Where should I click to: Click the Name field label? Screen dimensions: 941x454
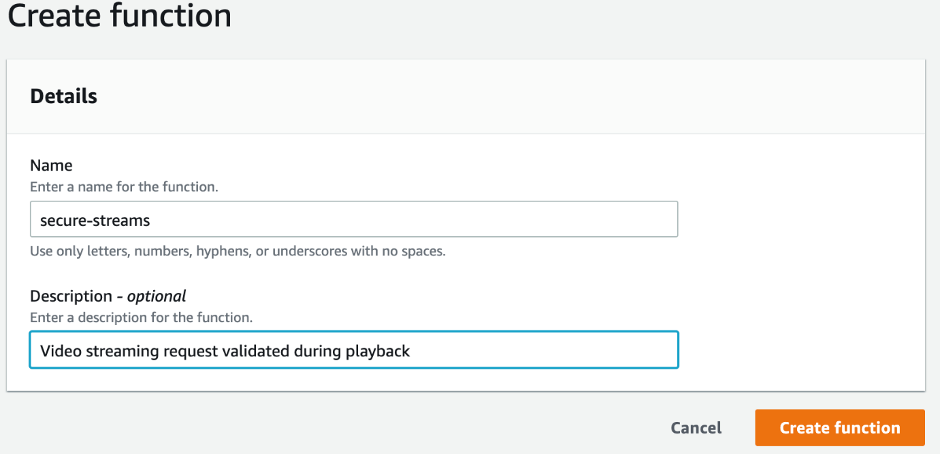click(52, 166)
